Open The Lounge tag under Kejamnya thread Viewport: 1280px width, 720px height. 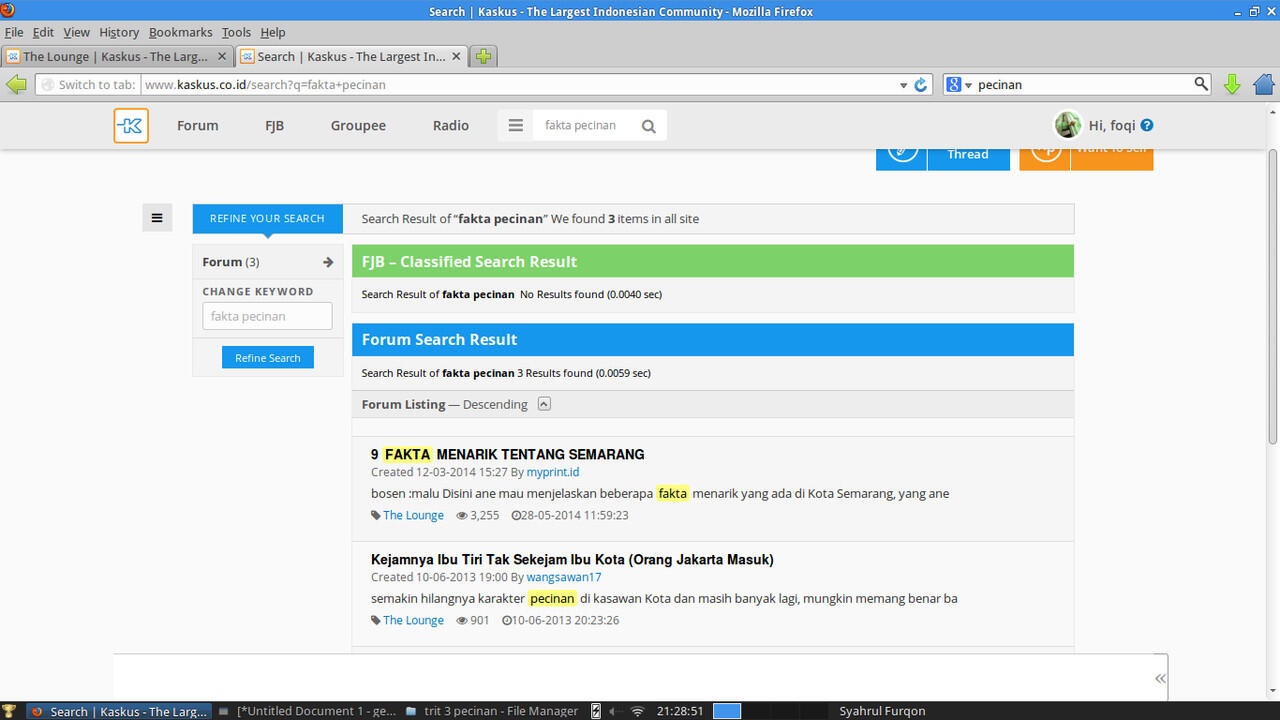pos(413,620)
